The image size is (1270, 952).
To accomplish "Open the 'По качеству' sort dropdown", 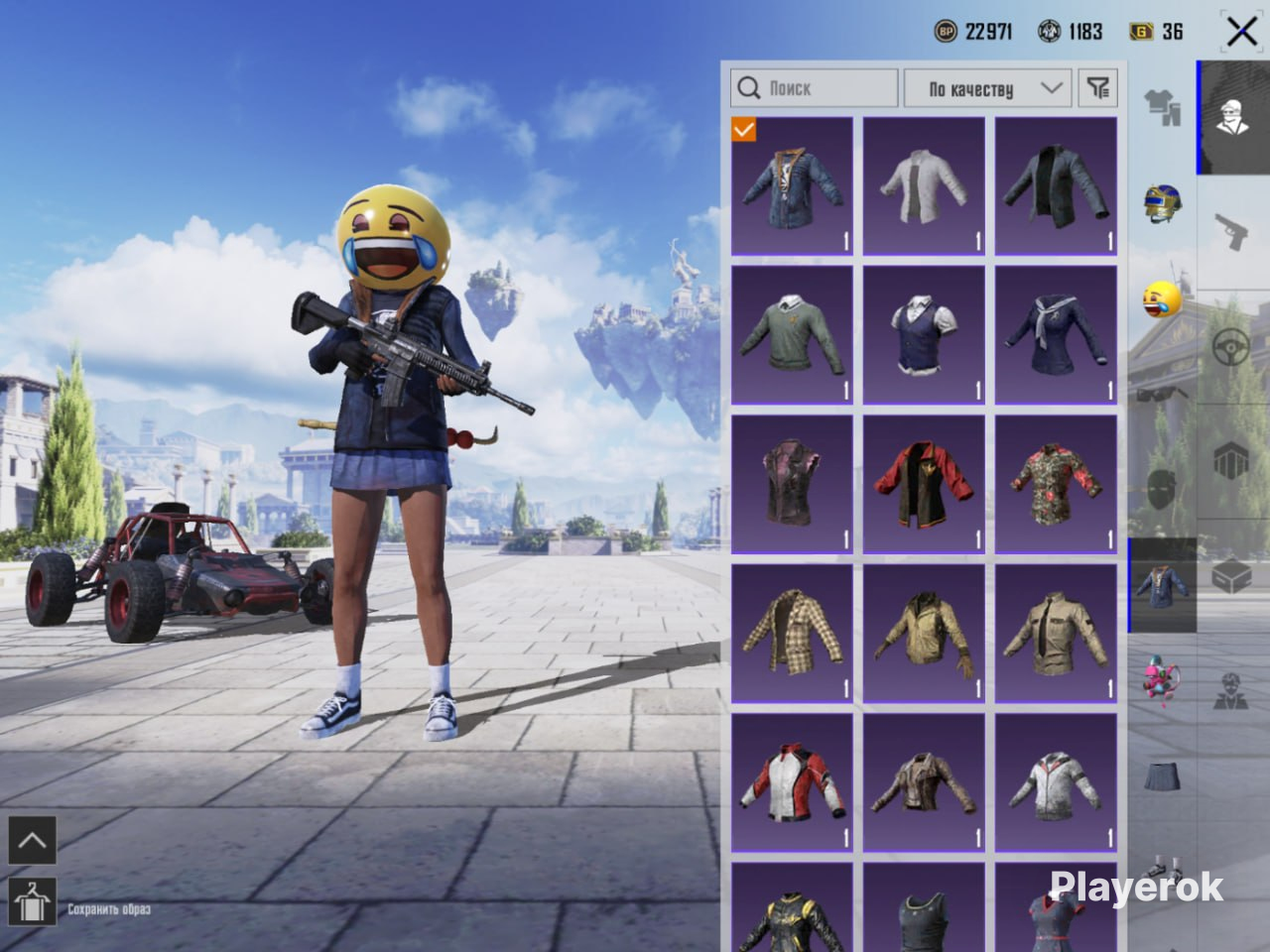I will pyautogui.click(x=988, y=88).
